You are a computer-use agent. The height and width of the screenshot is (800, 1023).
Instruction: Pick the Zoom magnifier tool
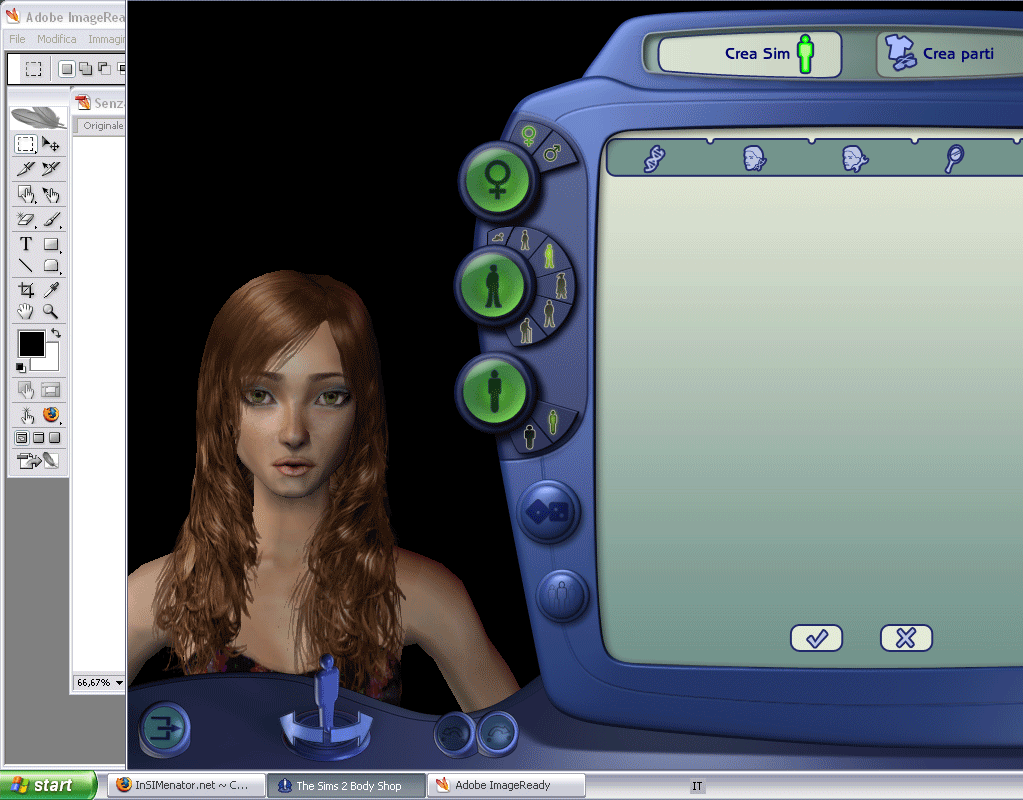[x=51, y=312]
